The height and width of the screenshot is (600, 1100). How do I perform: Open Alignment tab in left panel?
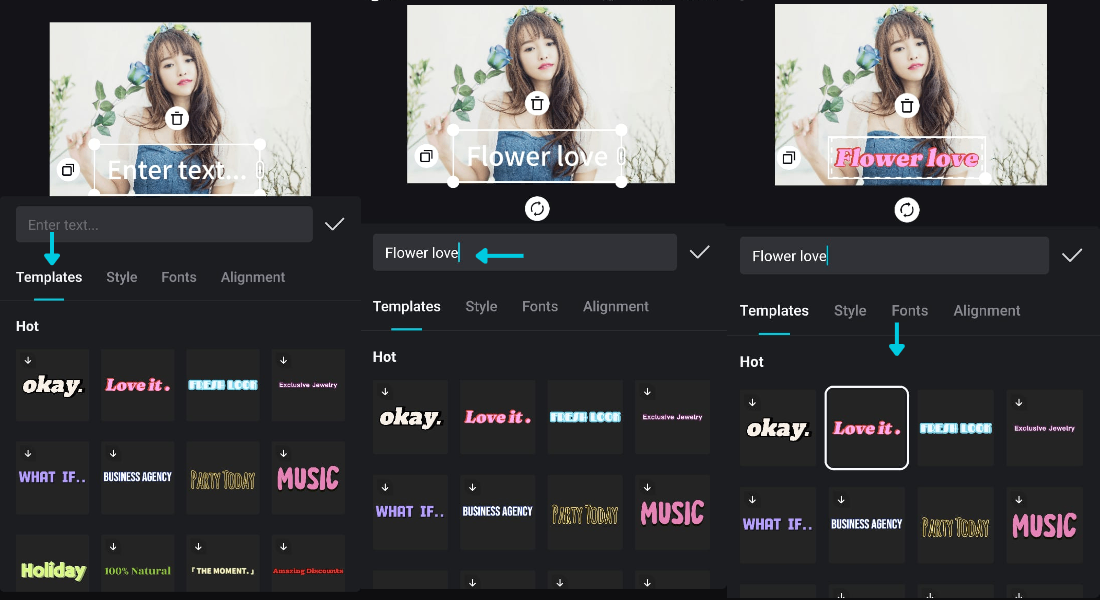[x=253, y=277]
